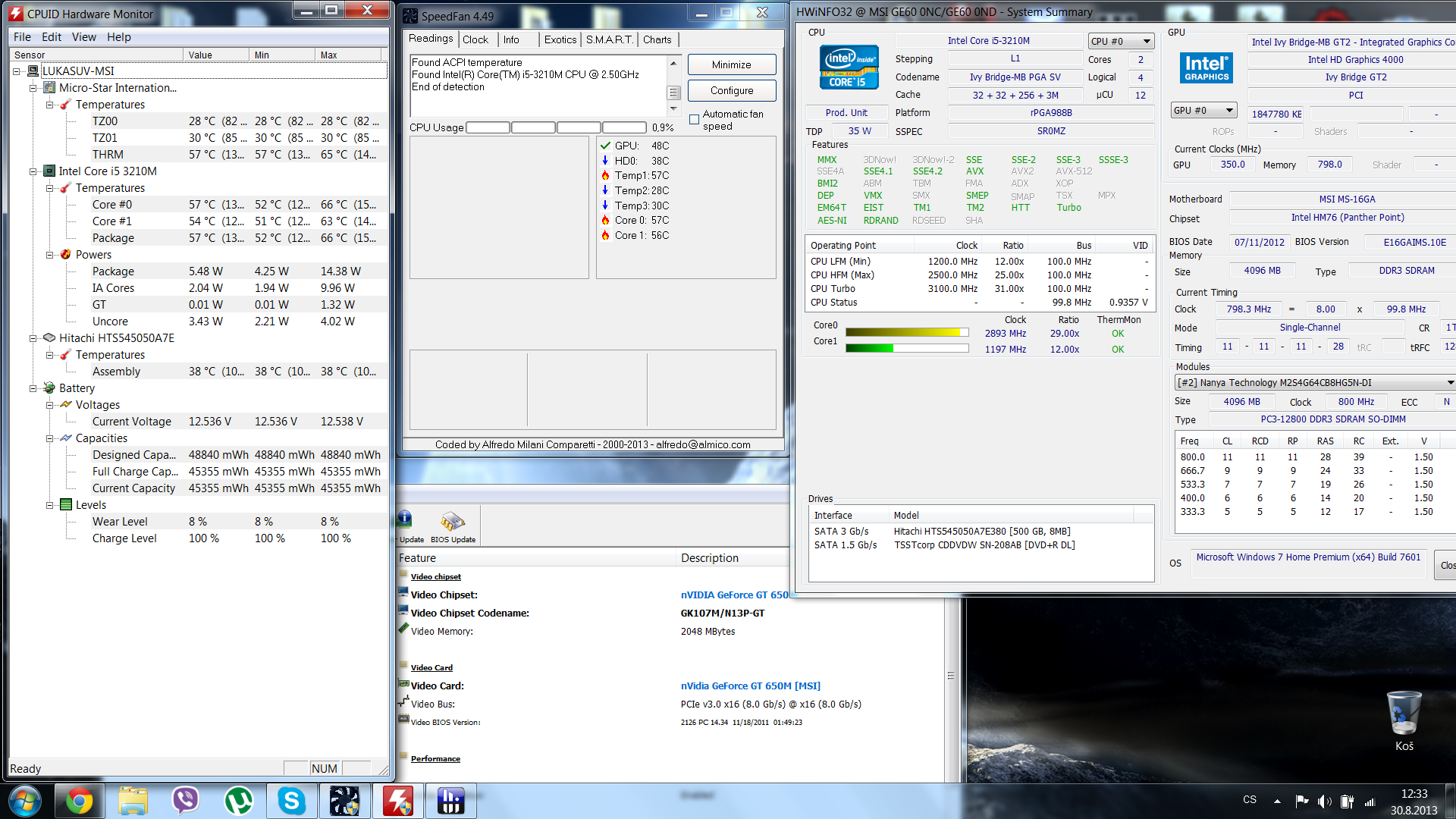Viewport: 1456px width, 819px height.
Task: Open Edit menu in HWMonitor
Action: (52, 36)
